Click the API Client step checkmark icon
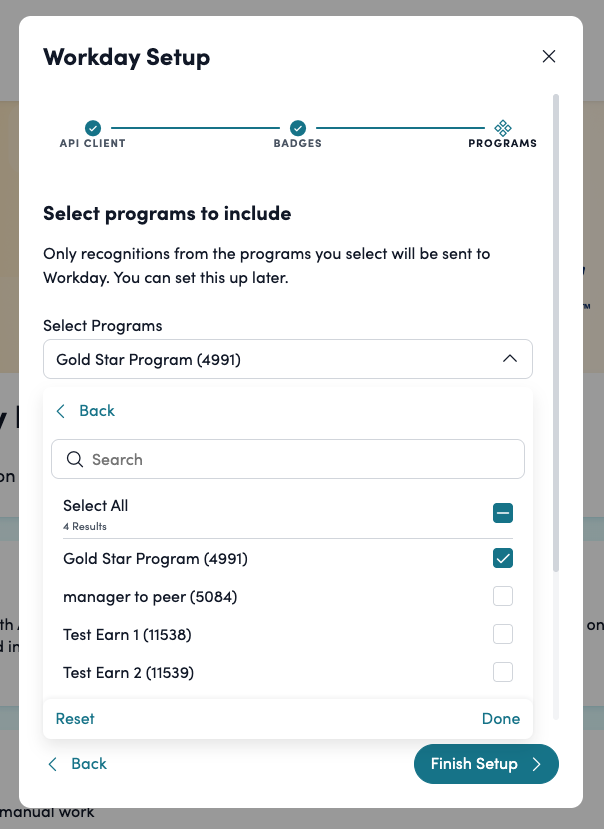This screenshot has width=604, height=829. point(93,128)
